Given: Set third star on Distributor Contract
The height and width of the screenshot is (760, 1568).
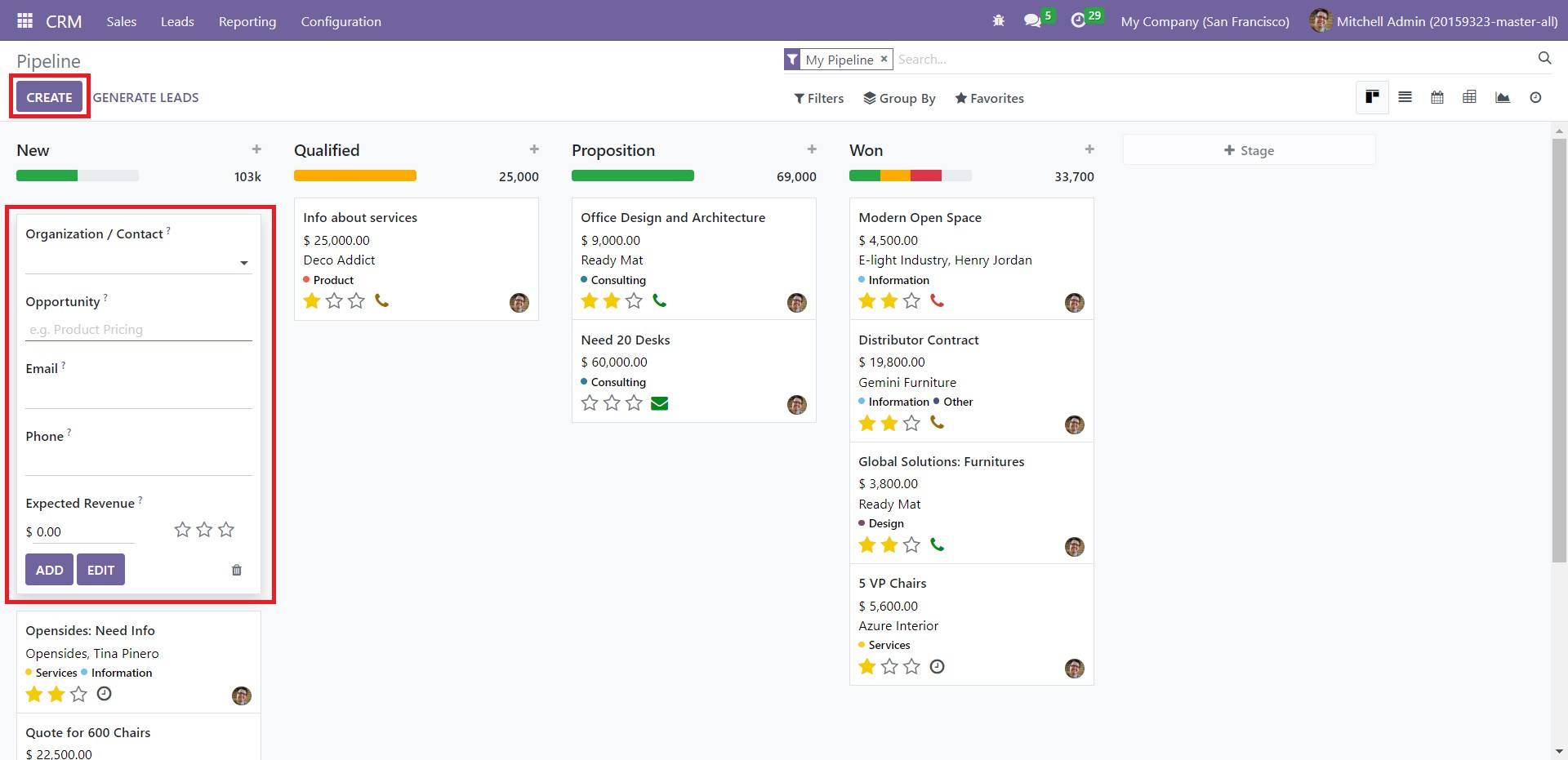Looking at the screenshot, I should click(911, 423).
